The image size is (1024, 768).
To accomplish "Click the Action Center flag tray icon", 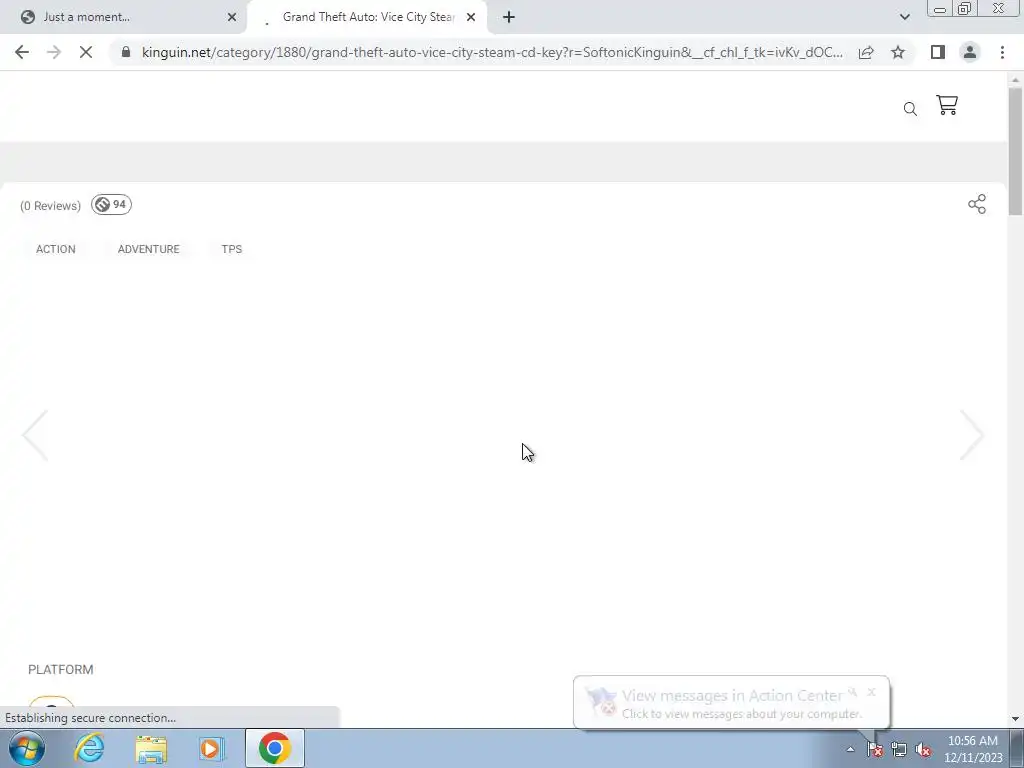I will [x=874, y=750].
